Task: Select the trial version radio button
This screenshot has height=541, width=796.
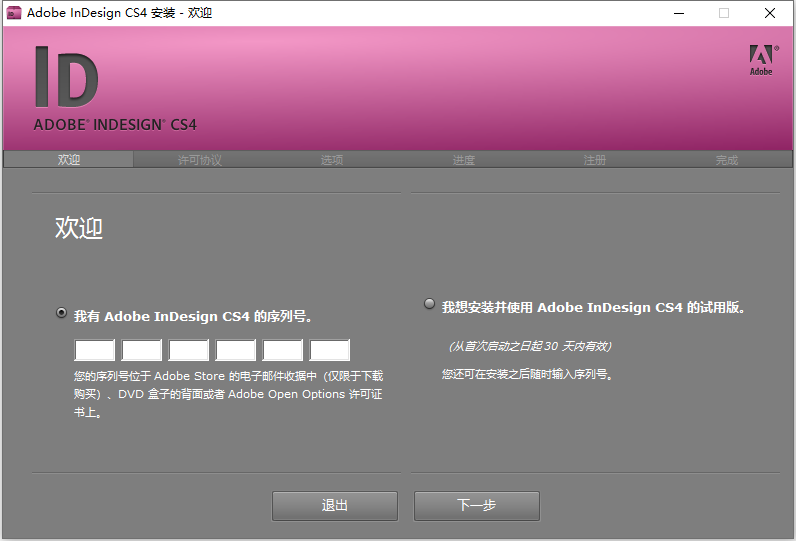Action: click(x=429, y=303)
